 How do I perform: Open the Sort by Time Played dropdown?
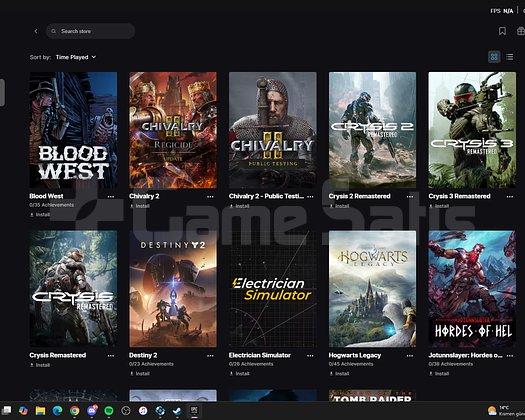(76, 57)
